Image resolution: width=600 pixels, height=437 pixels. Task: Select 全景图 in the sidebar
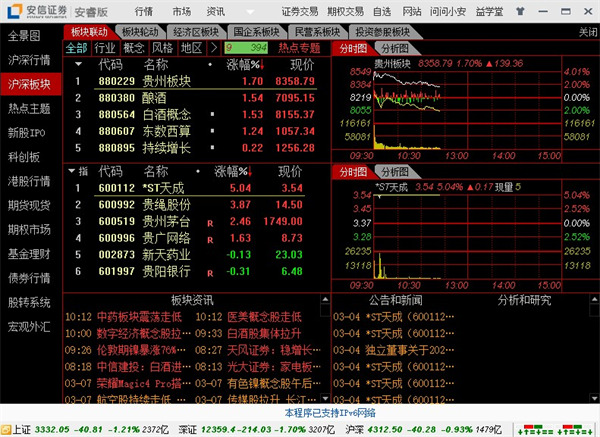[x=24, y=36]
